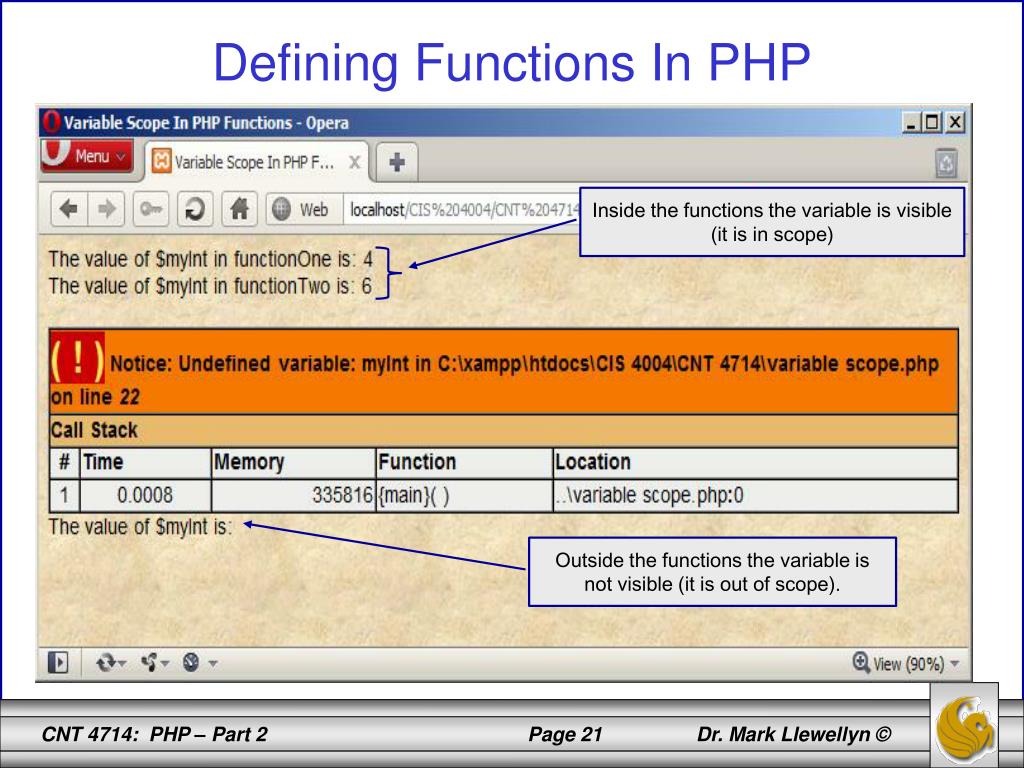Viewport: 1024px width, 768px height.
Task: Reload the page with the refresh icon
Action: click(195, 210)
